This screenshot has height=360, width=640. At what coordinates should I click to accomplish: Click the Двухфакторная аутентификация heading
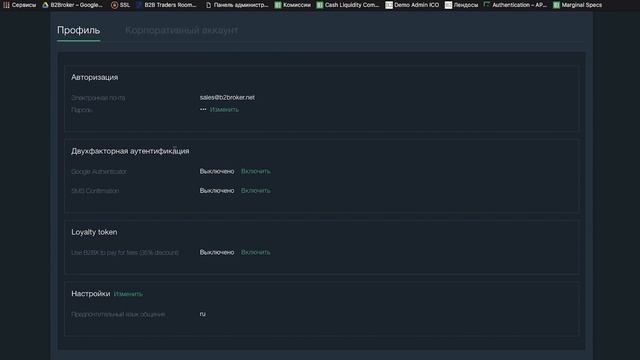[130, 151]
